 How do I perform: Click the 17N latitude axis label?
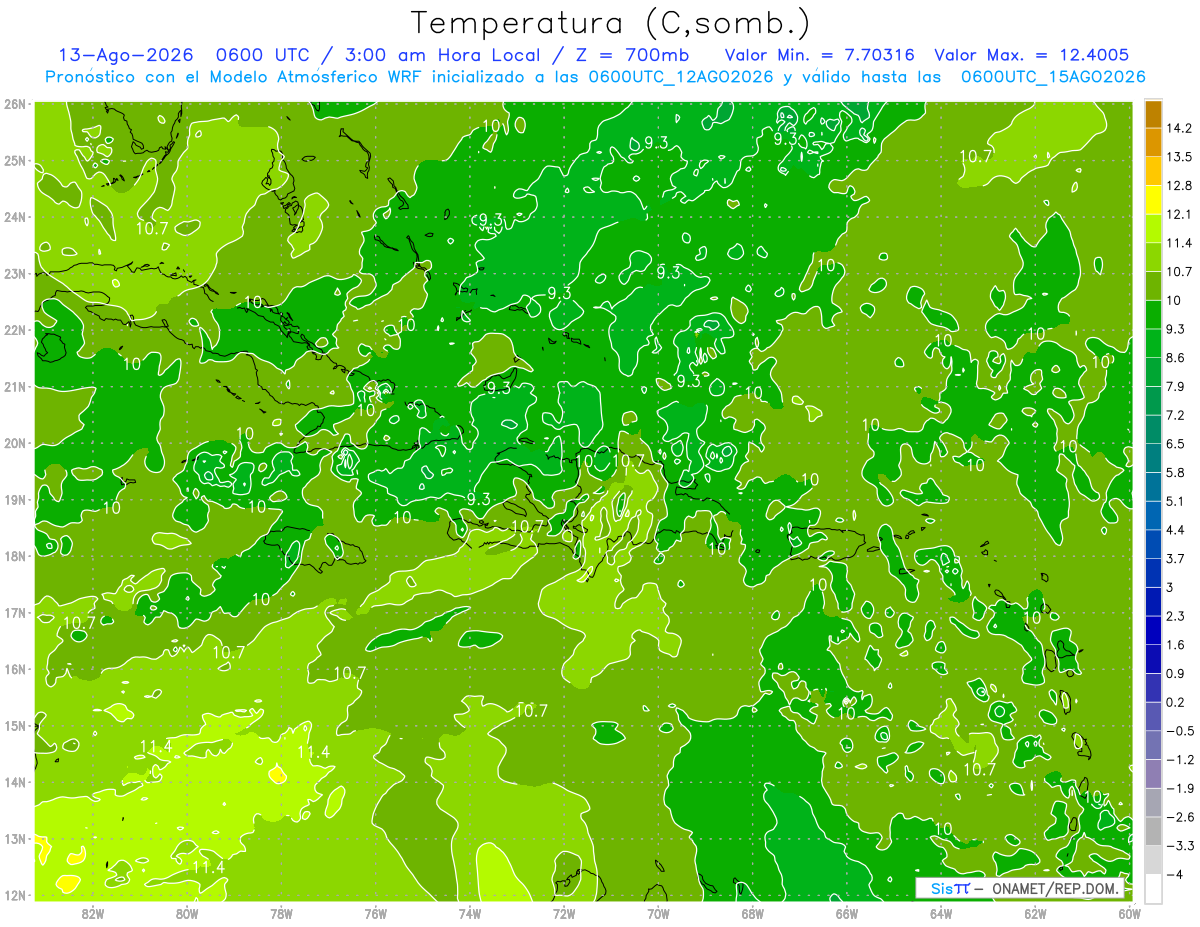[14, 612]
